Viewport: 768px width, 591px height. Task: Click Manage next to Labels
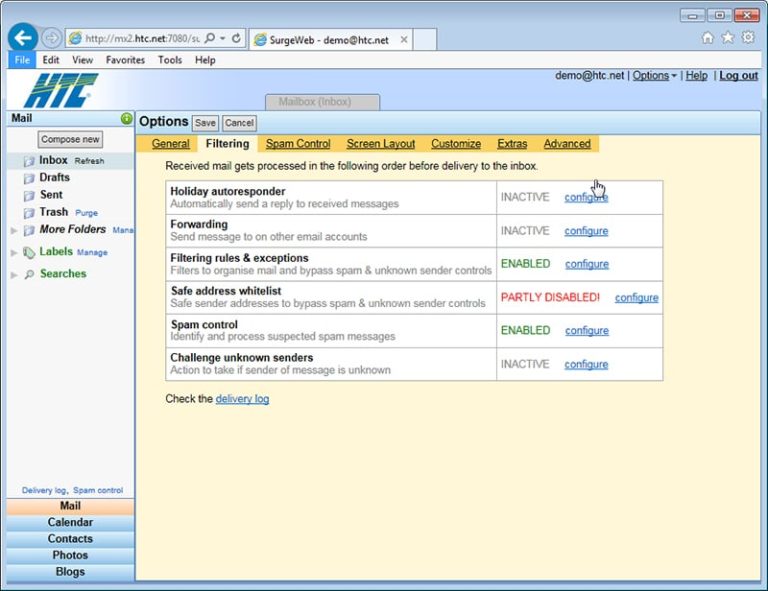coord(92,253)
